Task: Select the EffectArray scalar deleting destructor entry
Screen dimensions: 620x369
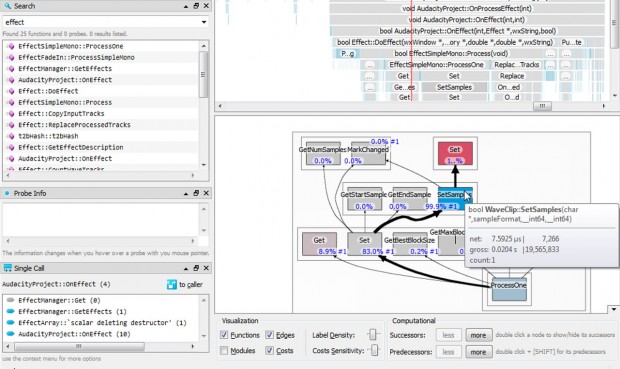Action: click(102, 323)
